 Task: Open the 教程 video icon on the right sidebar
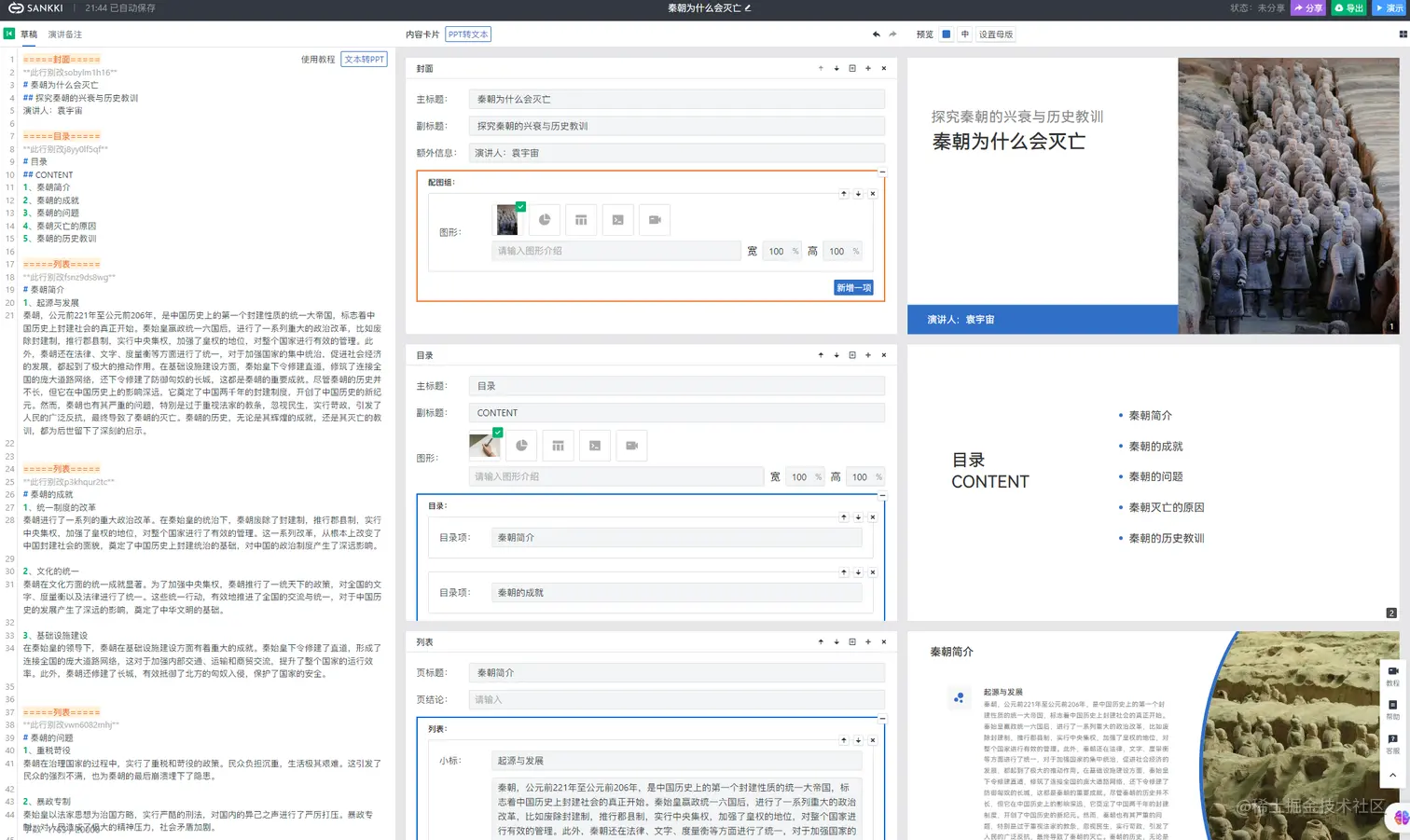point(1392,675)
